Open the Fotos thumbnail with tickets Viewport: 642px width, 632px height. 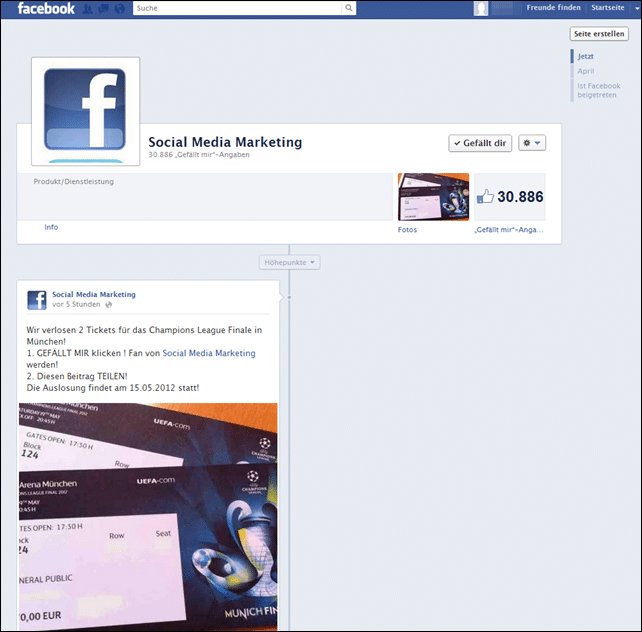433,197
